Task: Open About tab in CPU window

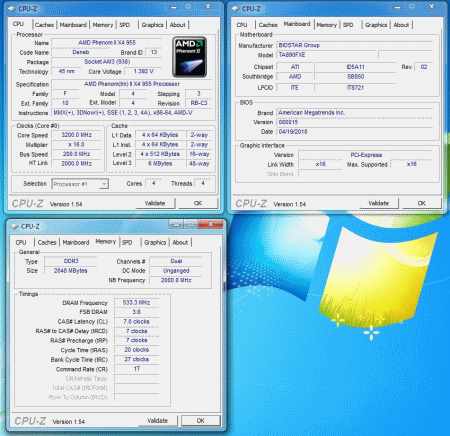Action: pos(178,25)
